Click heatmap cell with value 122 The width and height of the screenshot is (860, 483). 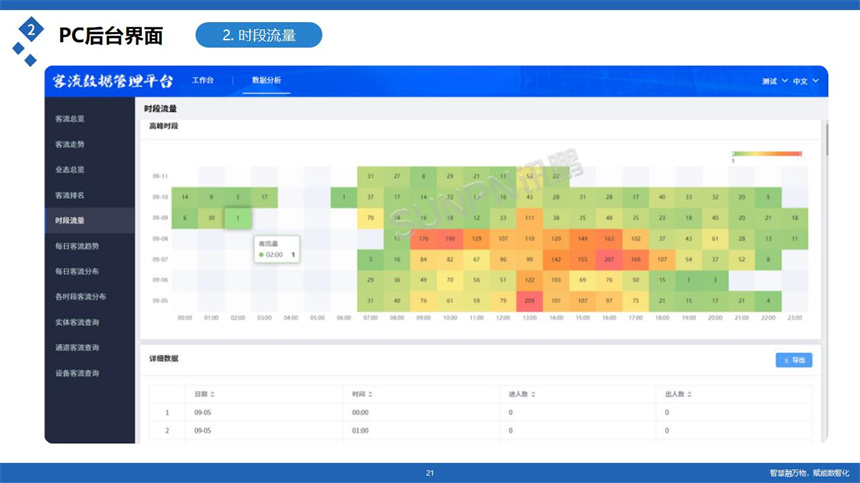tap(529, 280)
